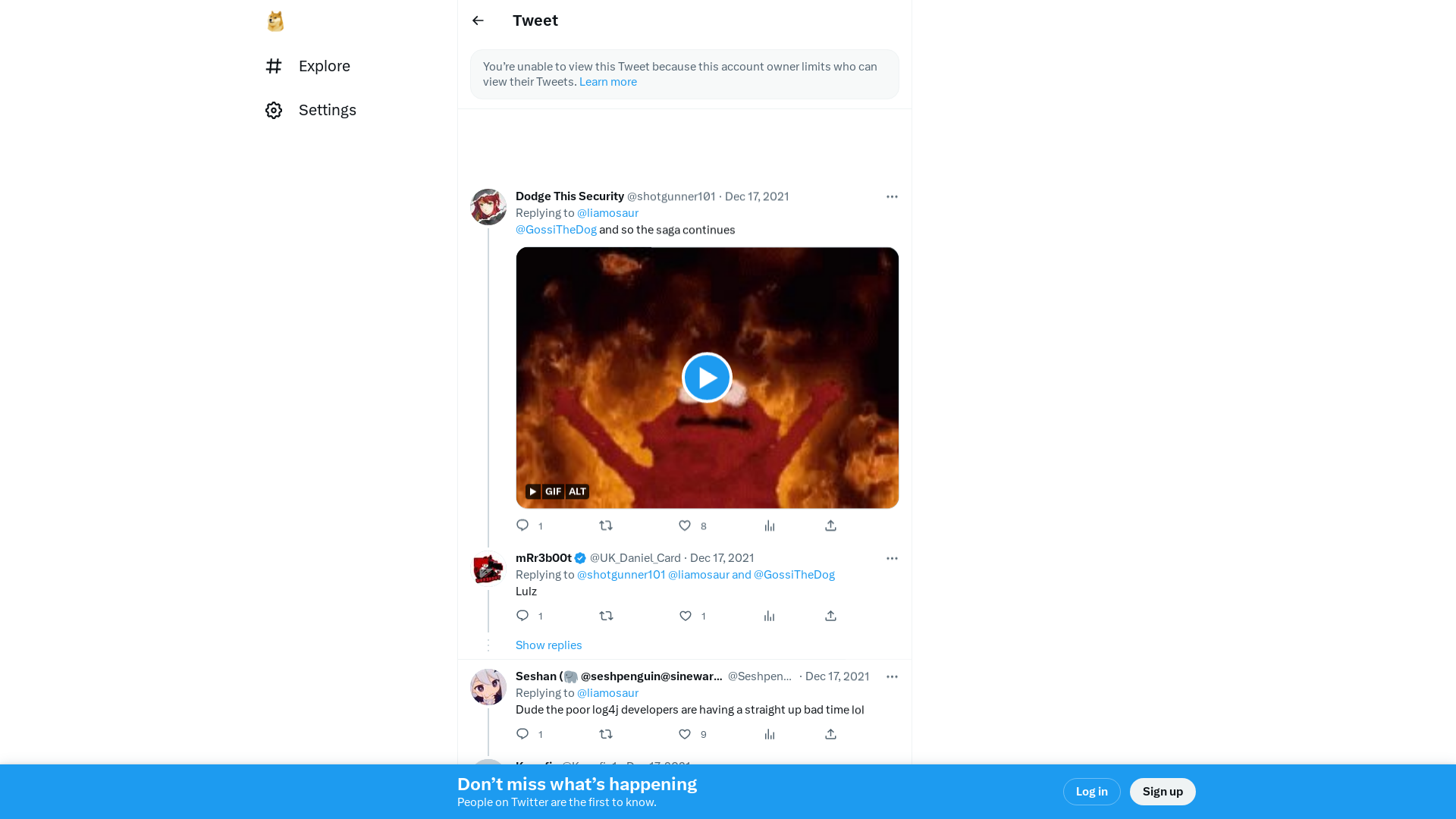Share Seshan's log4j tweet

click(x=830, y=734)
